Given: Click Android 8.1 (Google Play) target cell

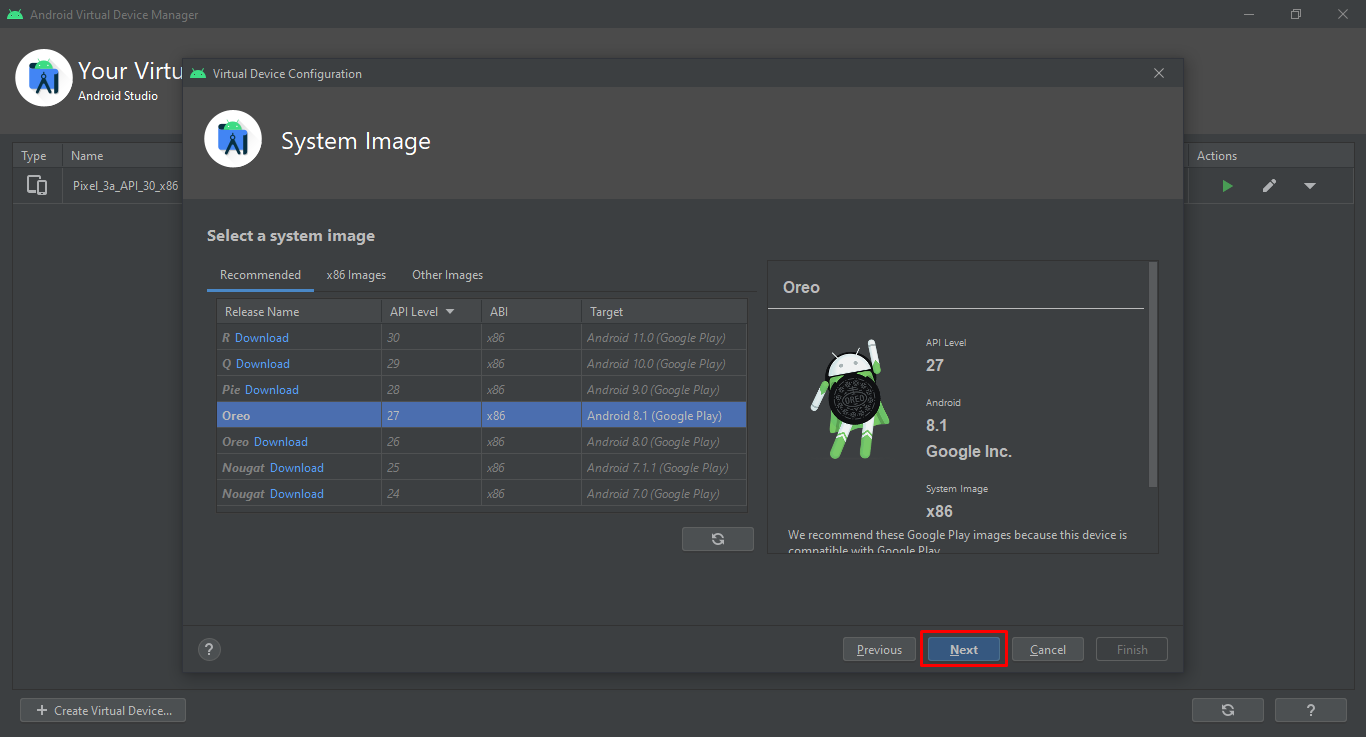Looking at the screenshot, I should tap(664, 416).
